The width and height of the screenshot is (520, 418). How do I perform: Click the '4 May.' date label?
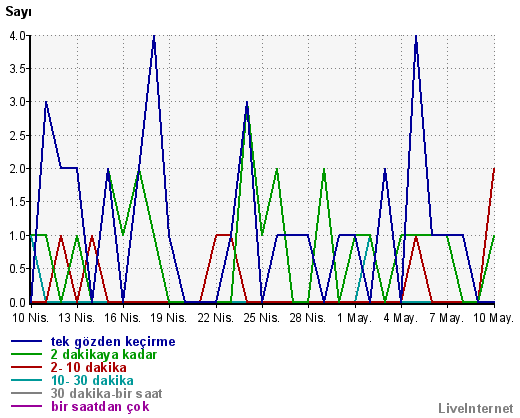[x=401, y=318]
